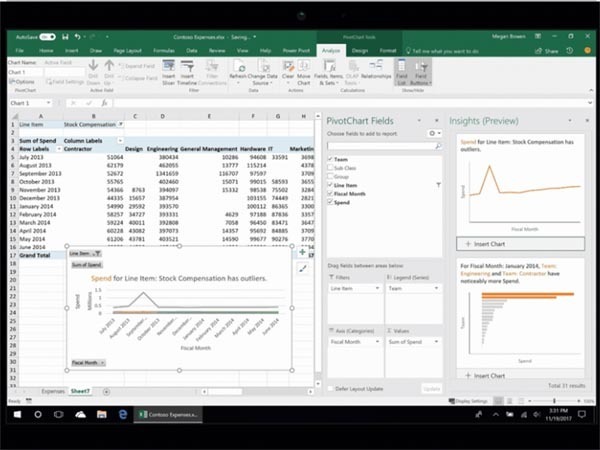Open File Explorer from the taskbar
The image size is (600, 450).
point(101,414)
